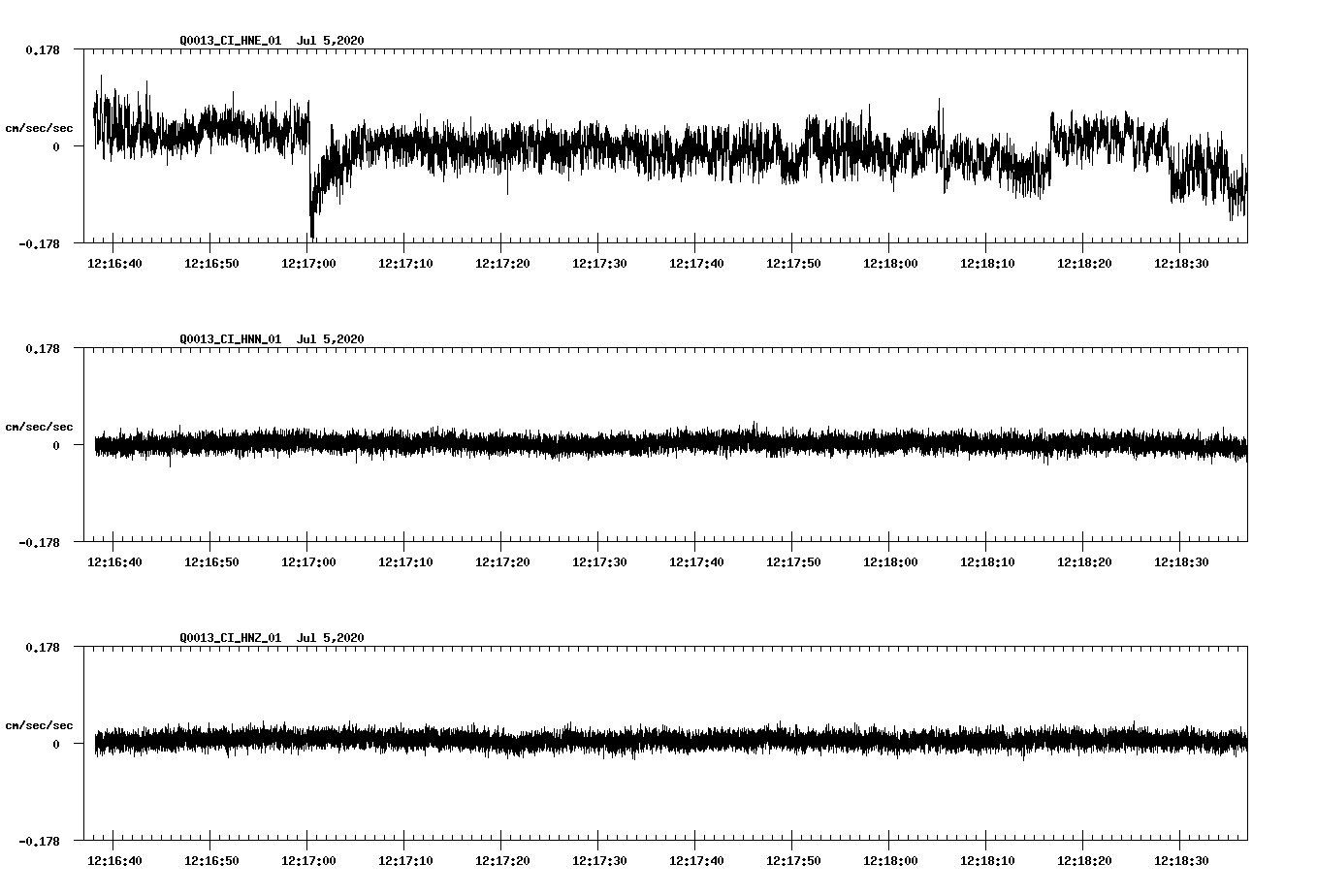This screenshot has width=1317, height=896.
Task: Select the 12:18:00 time label under HNE plot
Action: (x=890, y=264)
